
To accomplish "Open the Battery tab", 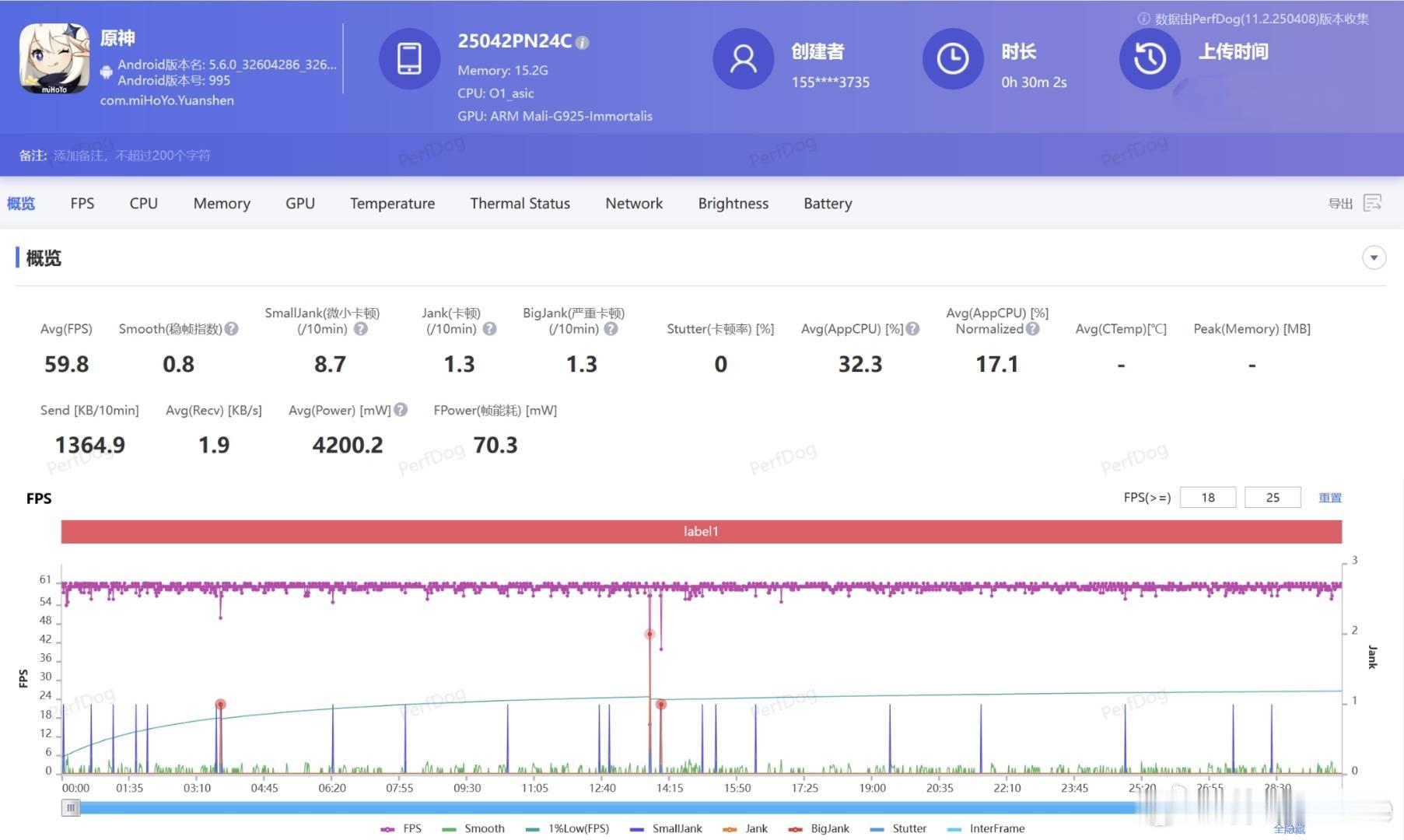I will [828, 203].
